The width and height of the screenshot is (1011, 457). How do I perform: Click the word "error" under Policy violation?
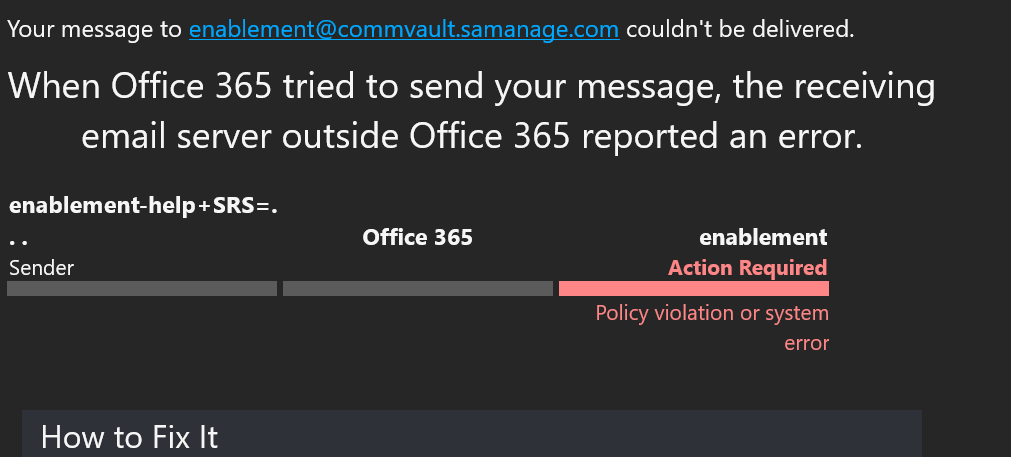pyautogui.click(x=806, y=343)
